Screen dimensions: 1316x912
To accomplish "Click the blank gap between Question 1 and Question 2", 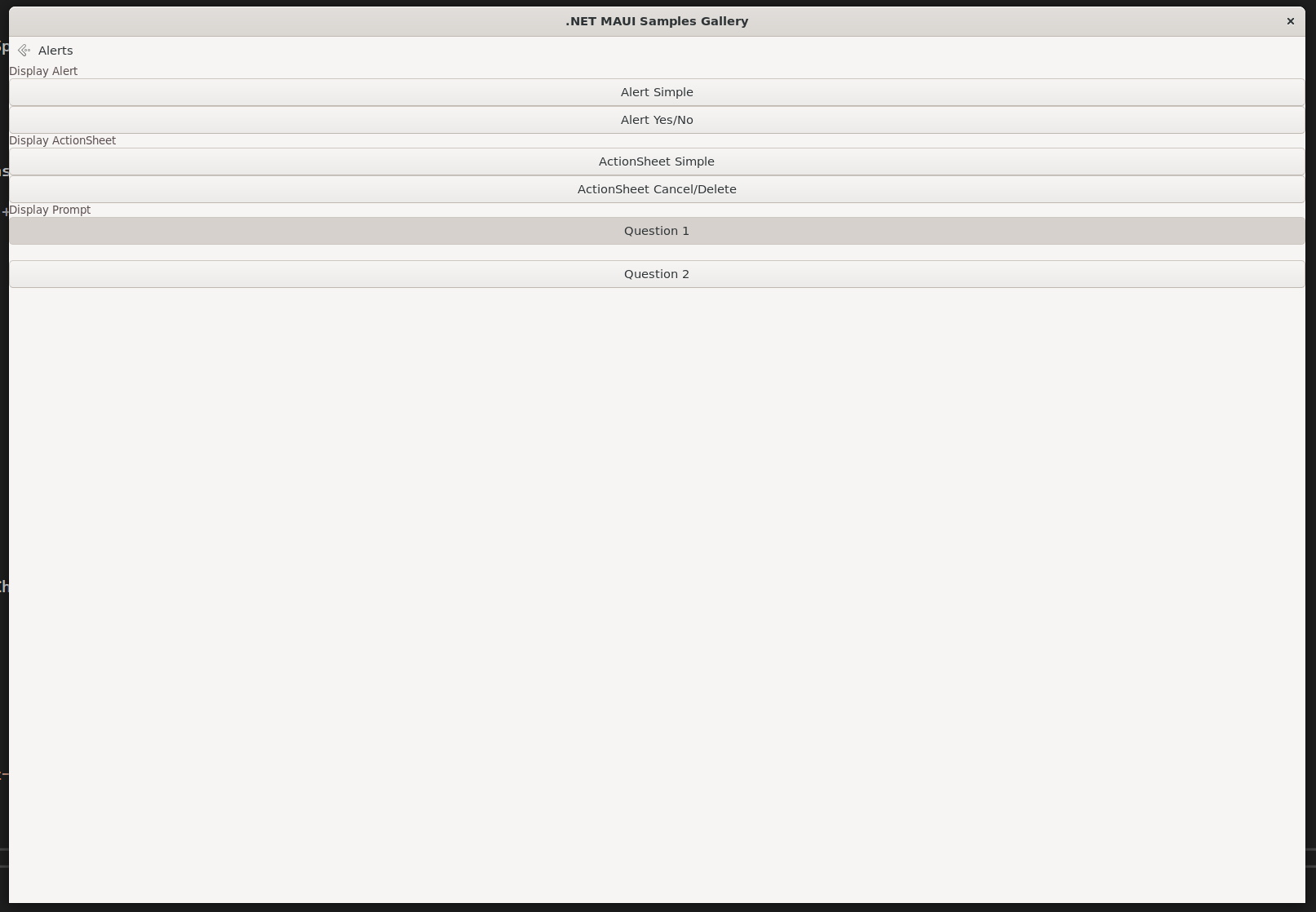I will click(x=657, y=252).
